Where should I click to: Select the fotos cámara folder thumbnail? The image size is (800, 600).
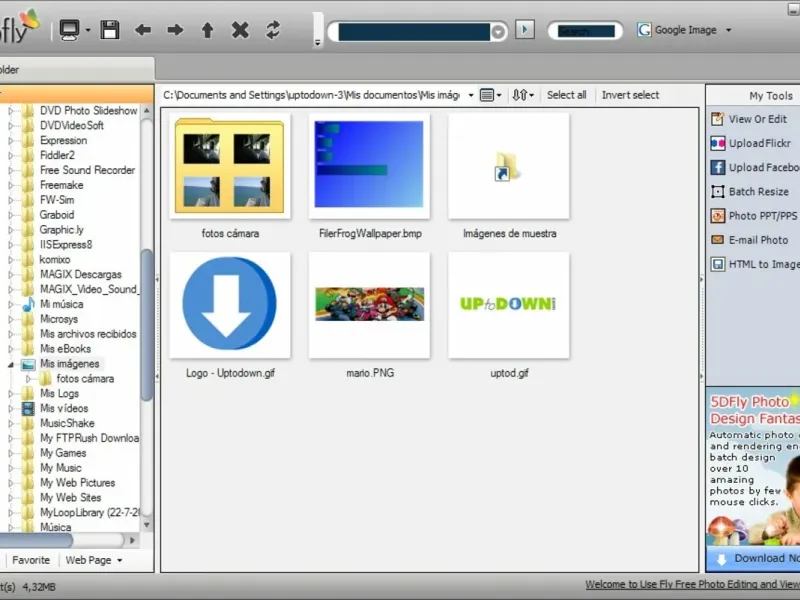pos(230,166)
